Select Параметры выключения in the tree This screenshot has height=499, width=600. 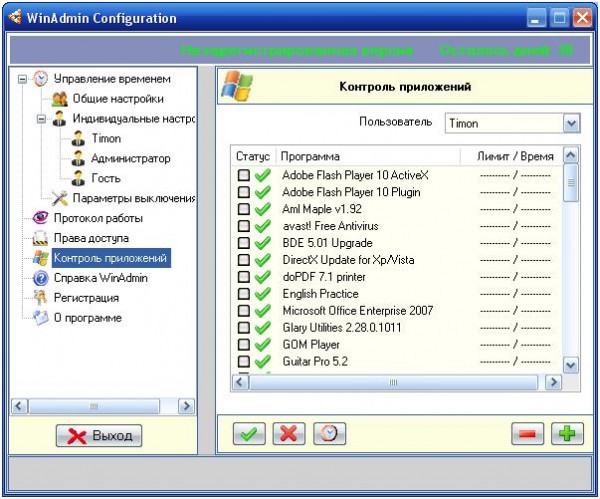(x=134, y=198)
